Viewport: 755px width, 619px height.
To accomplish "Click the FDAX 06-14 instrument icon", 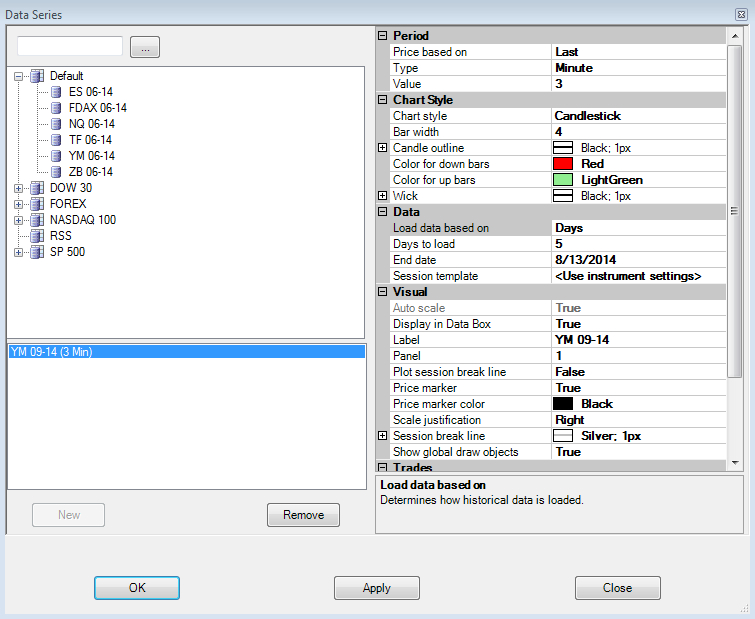I will 56,108.
